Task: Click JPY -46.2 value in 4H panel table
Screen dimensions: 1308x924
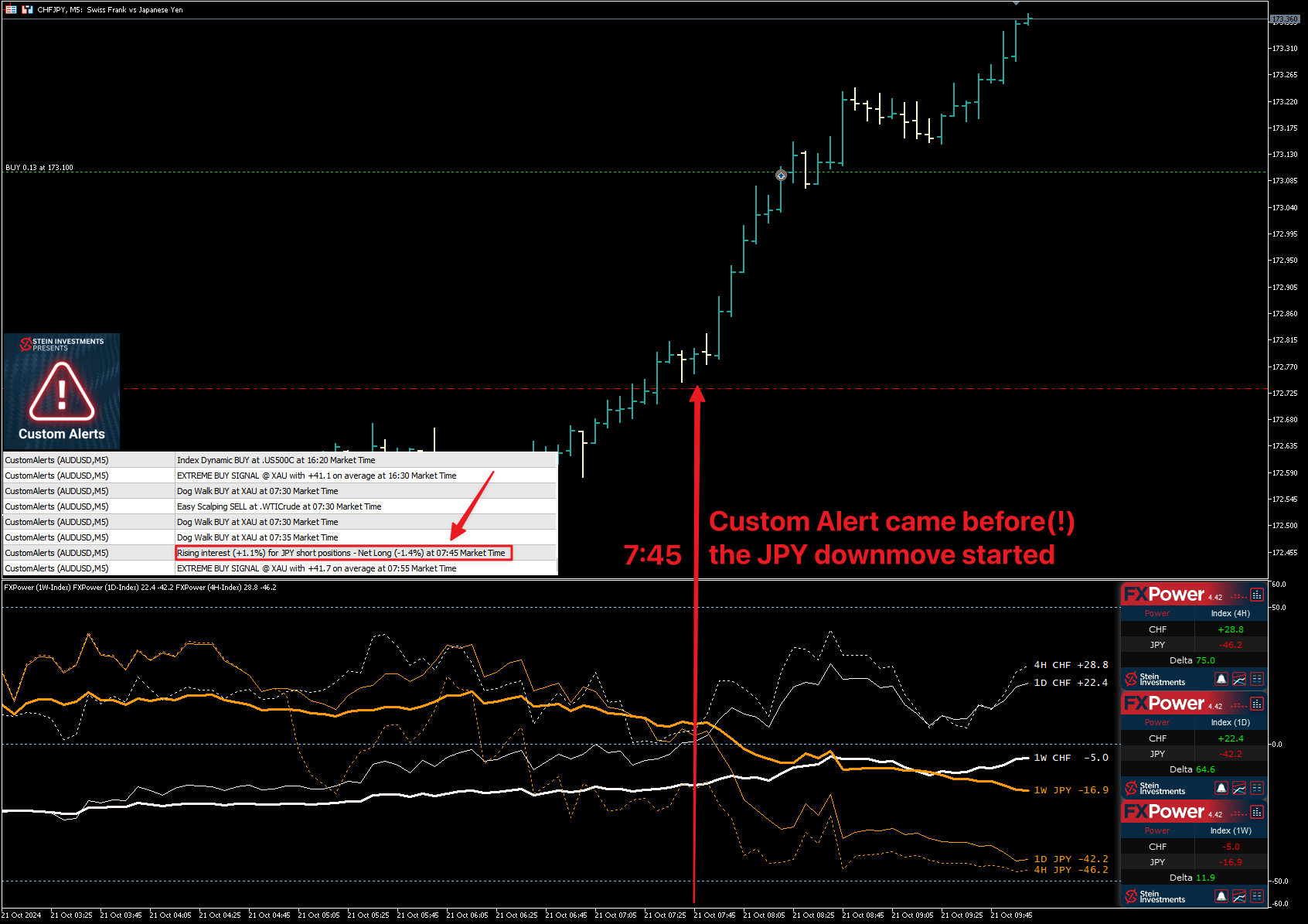Action: pyautogui.click(x=1230, y=645)
